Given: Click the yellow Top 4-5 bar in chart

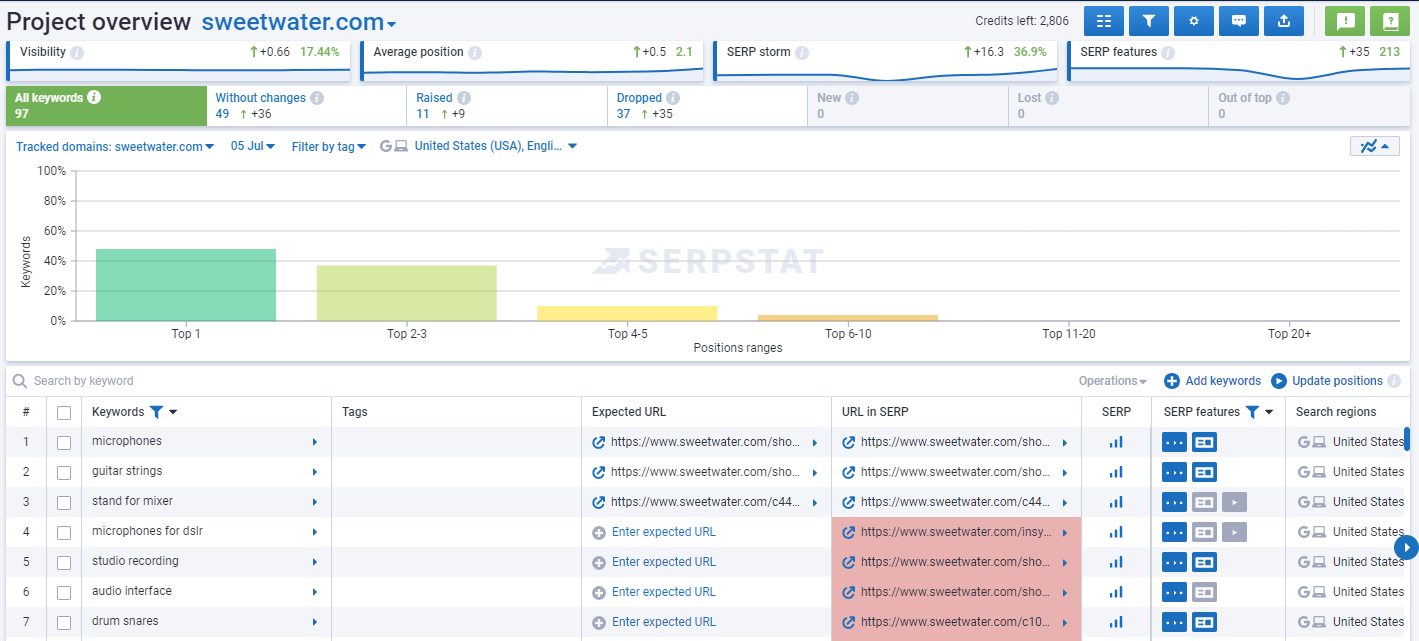Looking at the screenshot, I should click(x=628, y=314).
